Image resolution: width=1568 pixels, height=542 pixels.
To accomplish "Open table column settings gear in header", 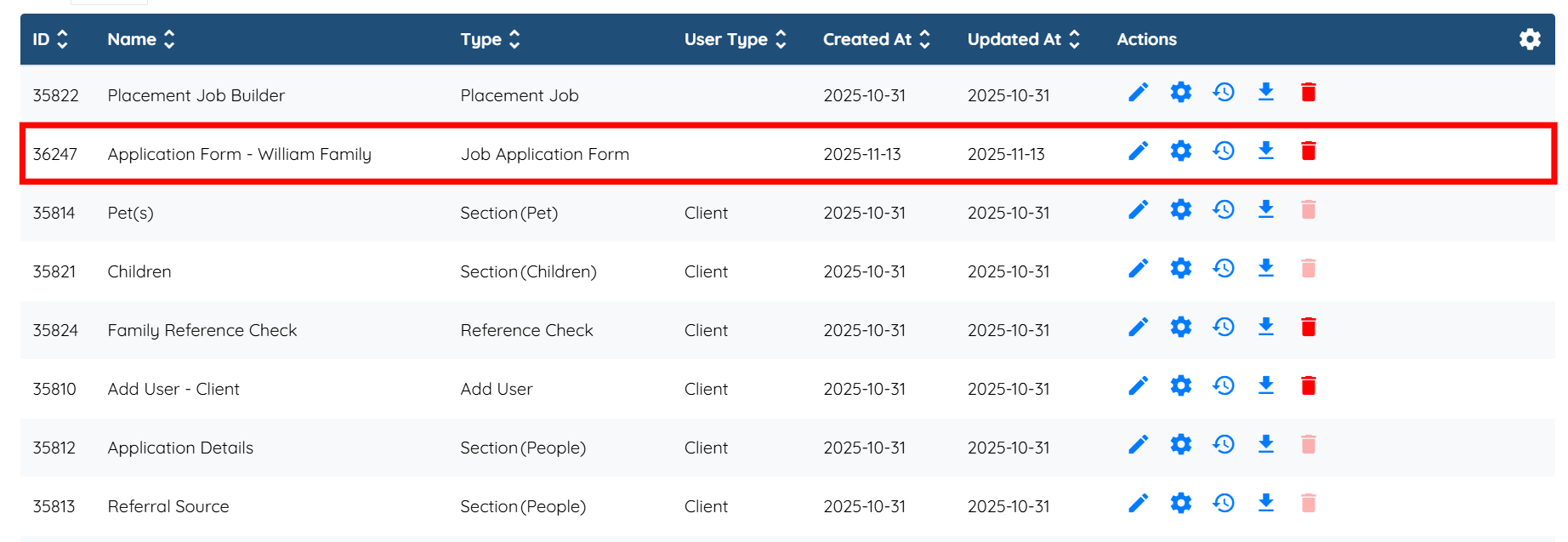I will point(1529,39).
